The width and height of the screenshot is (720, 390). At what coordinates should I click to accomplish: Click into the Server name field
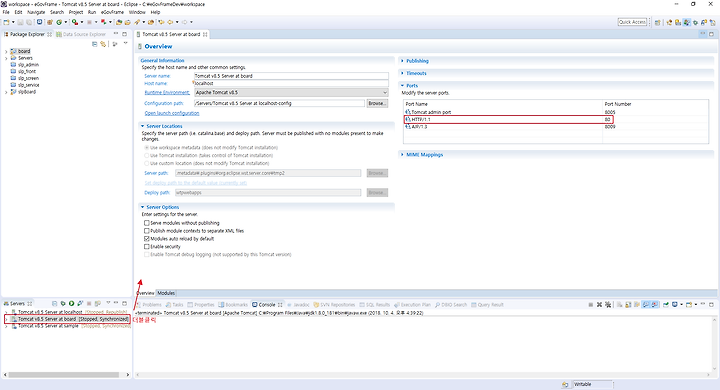[x=291, y=76]
